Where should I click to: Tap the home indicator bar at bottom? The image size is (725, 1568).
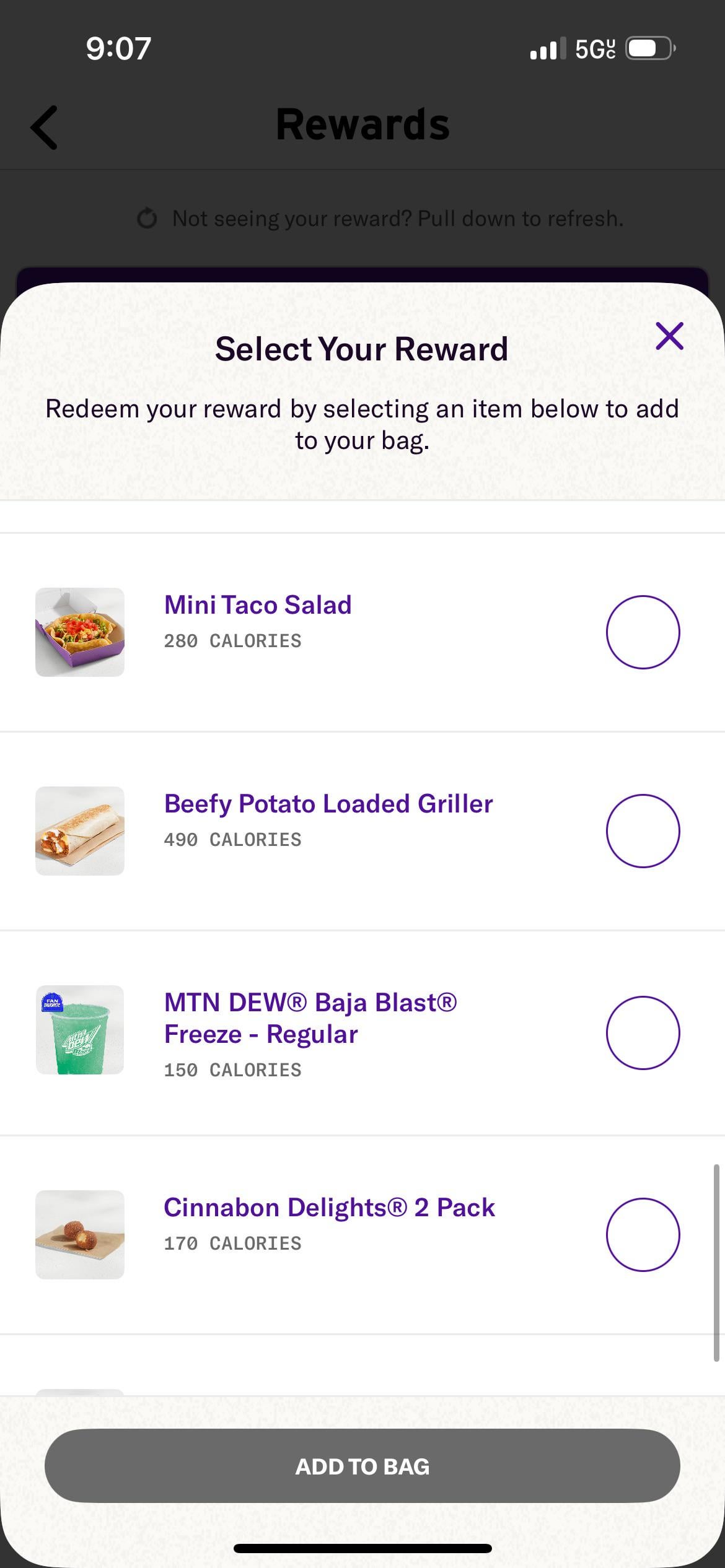[362, 1548]
